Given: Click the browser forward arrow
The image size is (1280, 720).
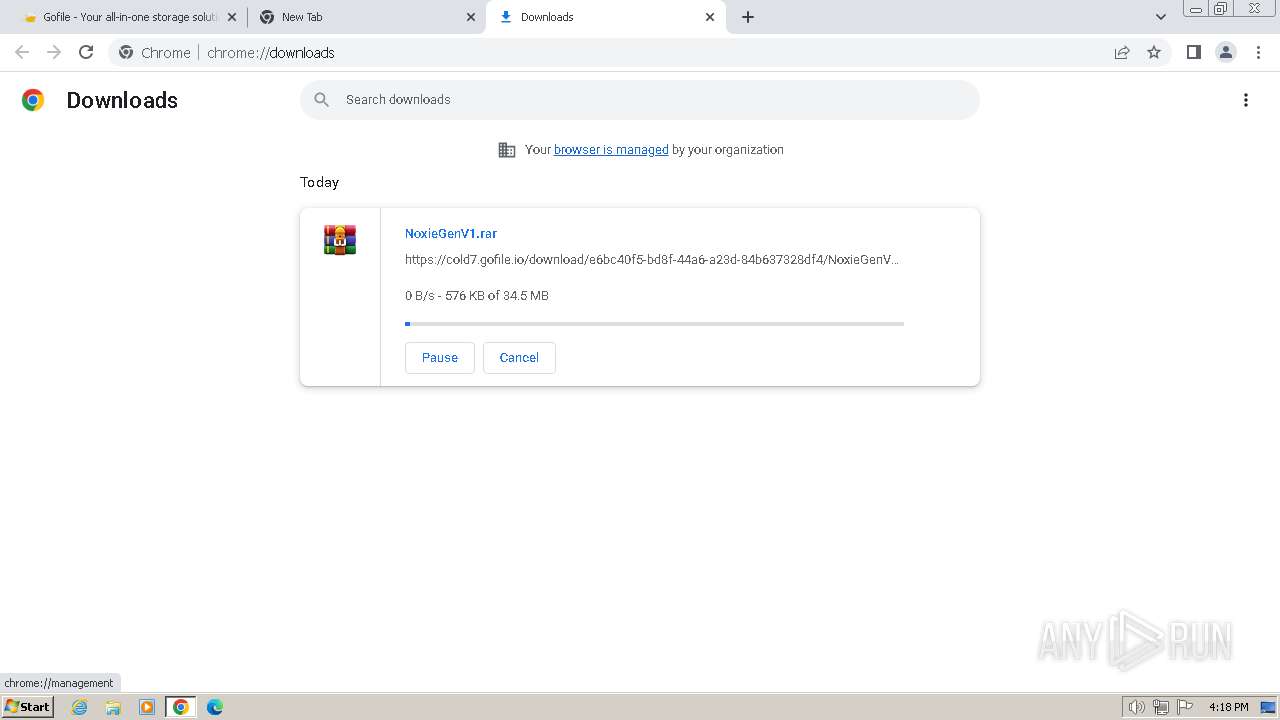Looking at the screenshot, I should click(54, 52).
